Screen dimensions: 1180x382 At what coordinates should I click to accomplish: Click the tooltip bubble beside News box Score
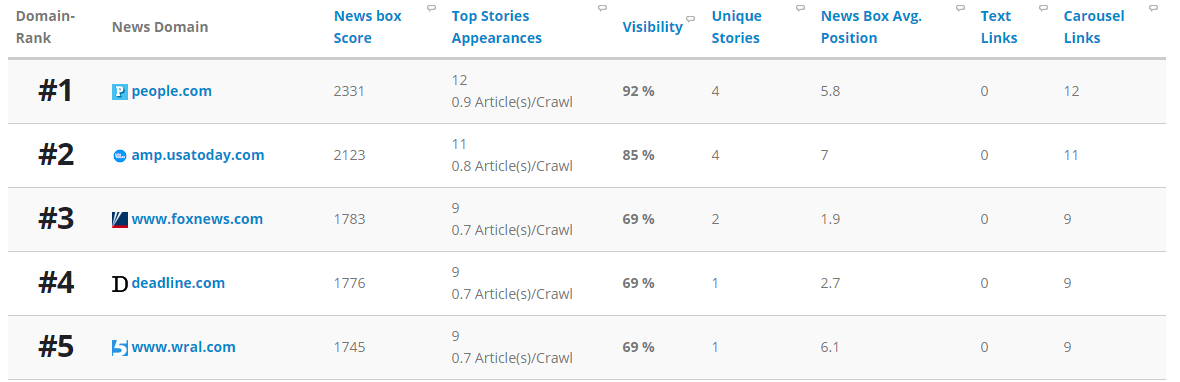[431, 8]
